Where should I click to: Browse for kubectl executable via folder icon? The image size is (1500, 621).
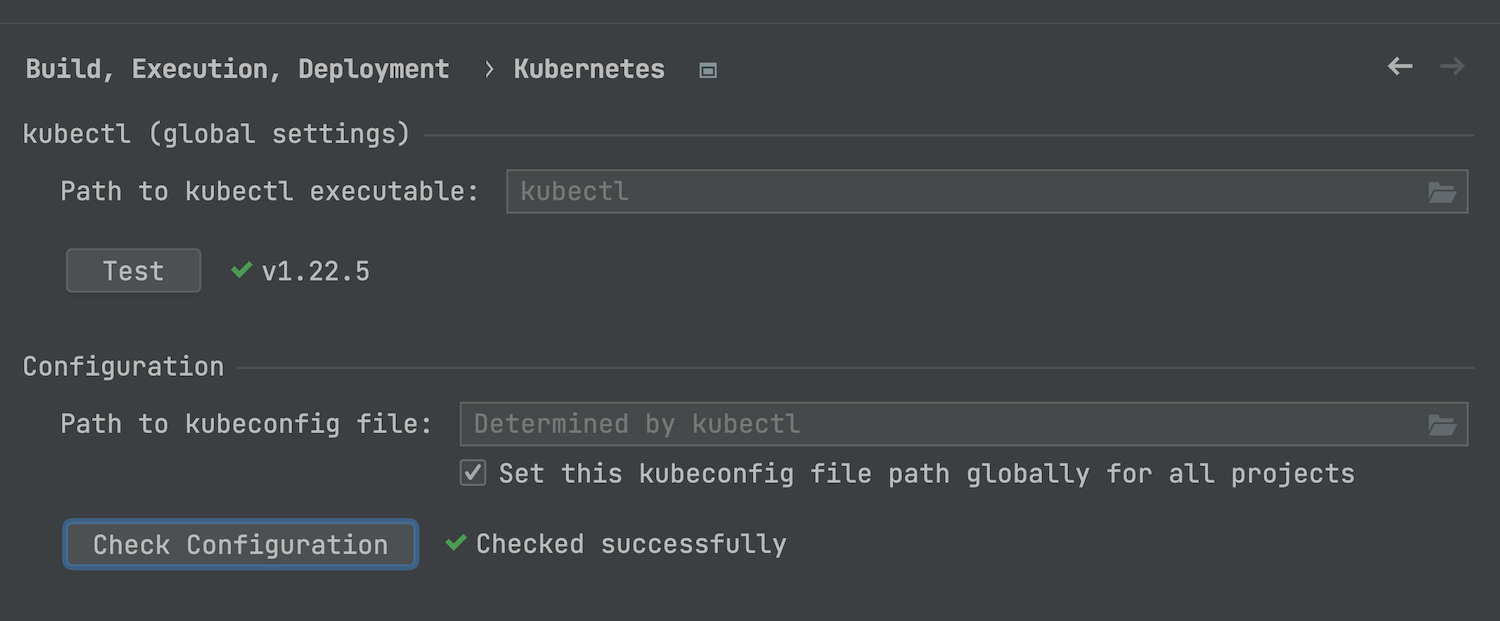pyautogui.click(x=1442, y=192)
